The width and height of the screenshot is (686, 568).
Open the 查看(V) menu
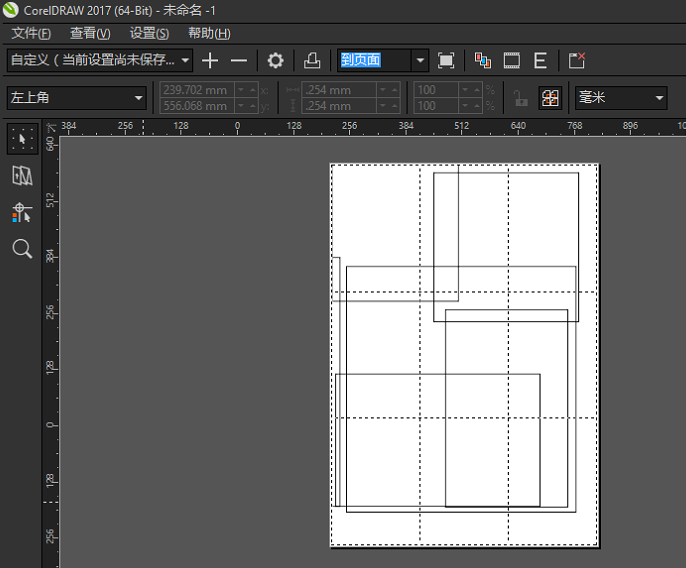pyautogui.click(x=90, y=33)
